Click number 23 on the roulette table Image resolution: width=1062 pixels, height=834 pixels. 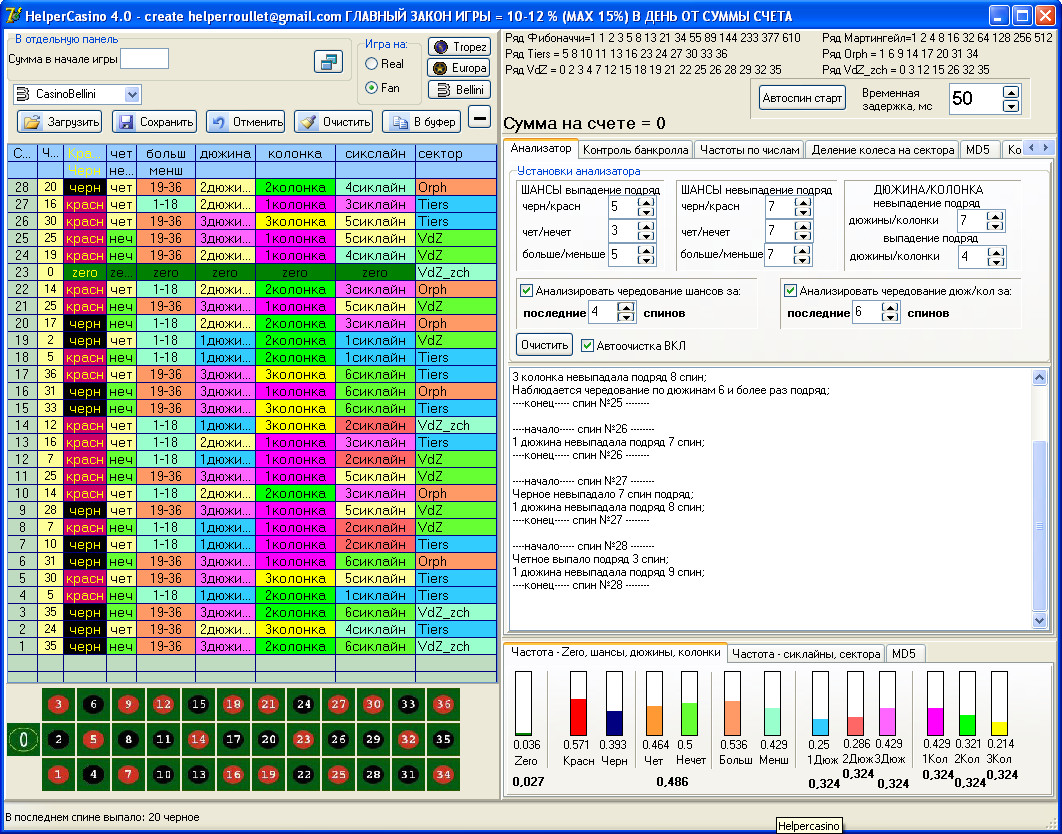[x=306, y=740]
